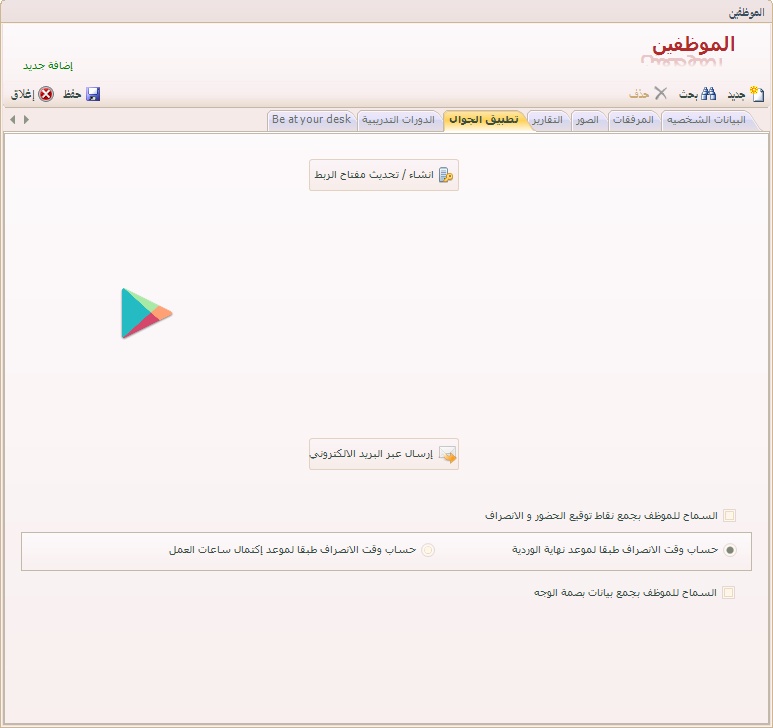Select radio طبقا لموعد نهاية الوردية
The image size is (773, 728).
(x=730, y=550)
